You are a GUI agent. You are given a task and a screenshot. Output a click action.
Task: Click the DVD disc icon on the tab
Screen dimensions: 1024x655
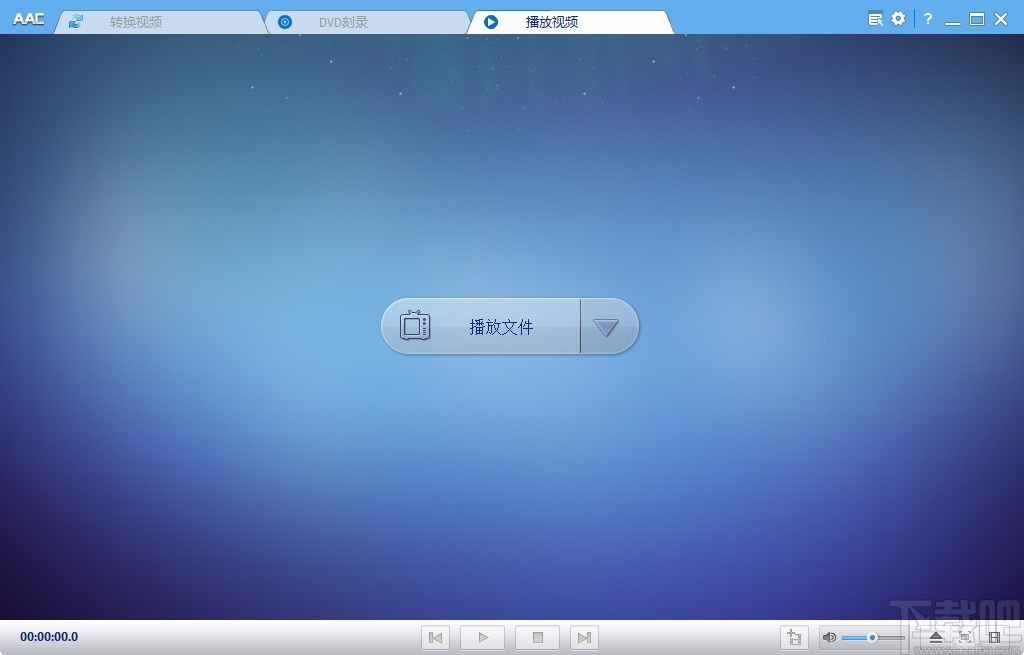pyautogui.click(x=284, y=20)
